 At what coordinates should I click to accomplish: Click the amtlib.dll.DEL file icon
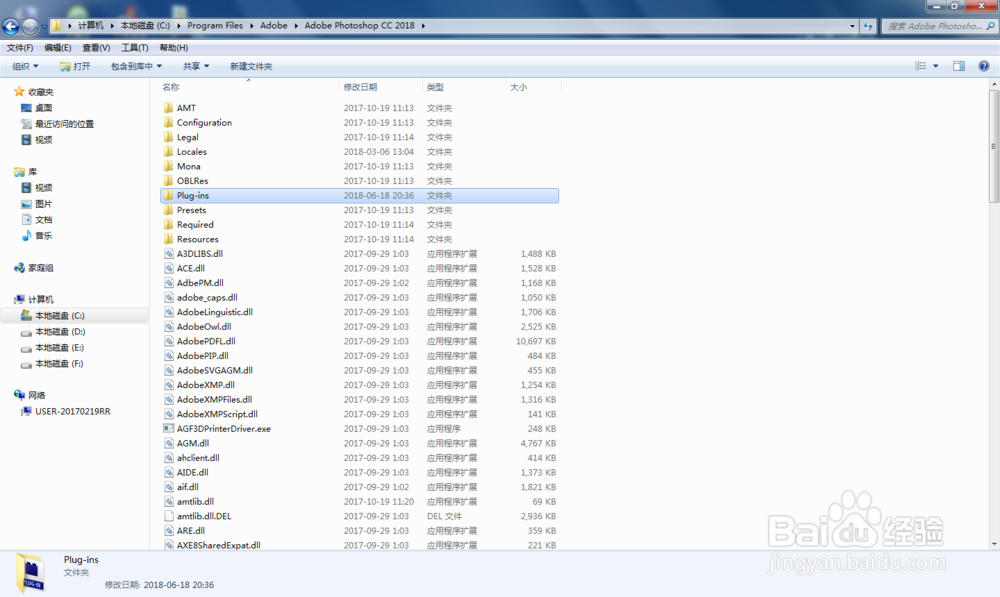point(168,516)
